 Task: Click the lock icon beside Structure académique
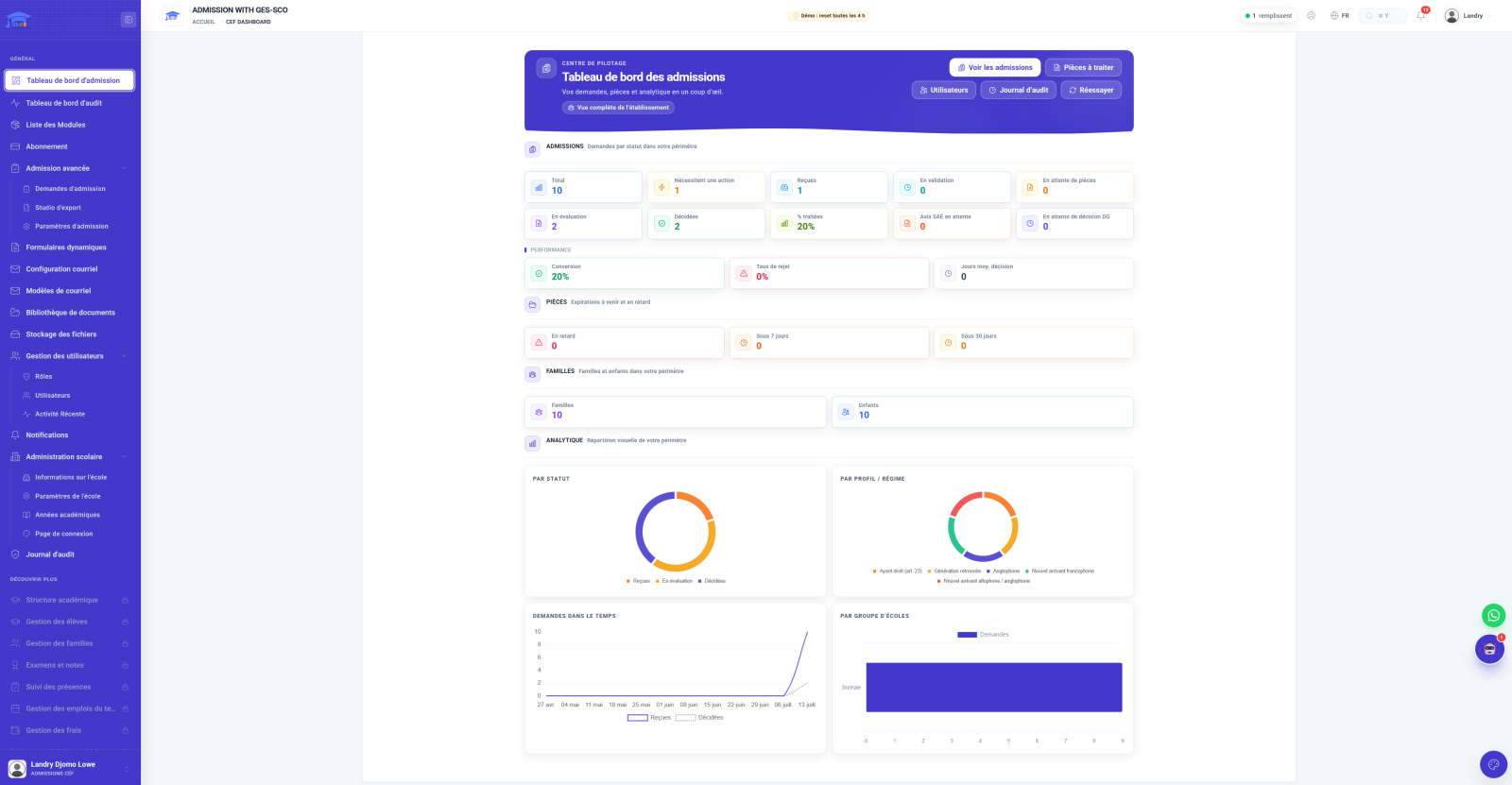125,600
